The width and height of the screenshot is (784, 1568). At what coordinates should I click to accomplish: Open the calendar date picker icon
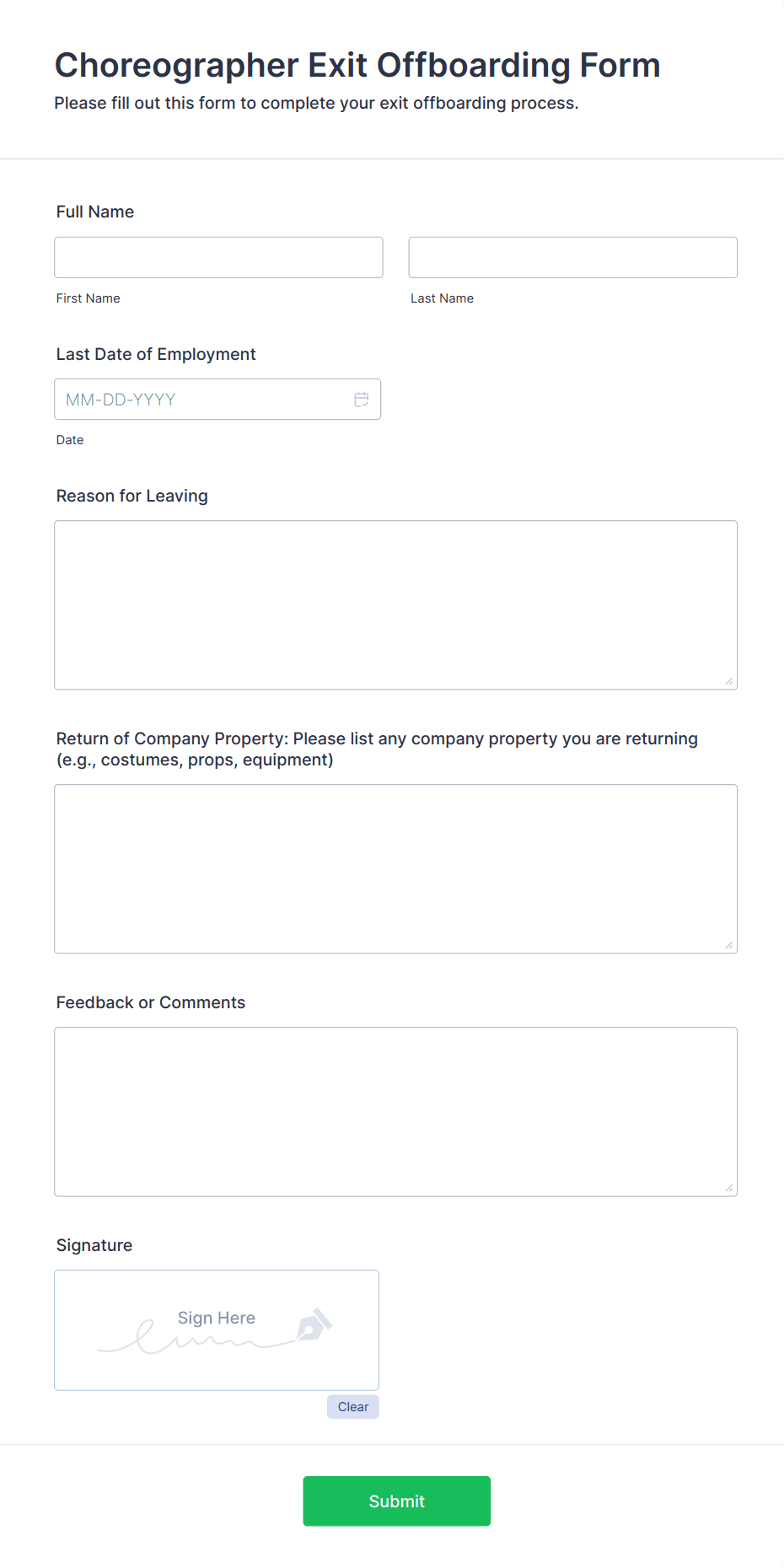click(362, 400)
